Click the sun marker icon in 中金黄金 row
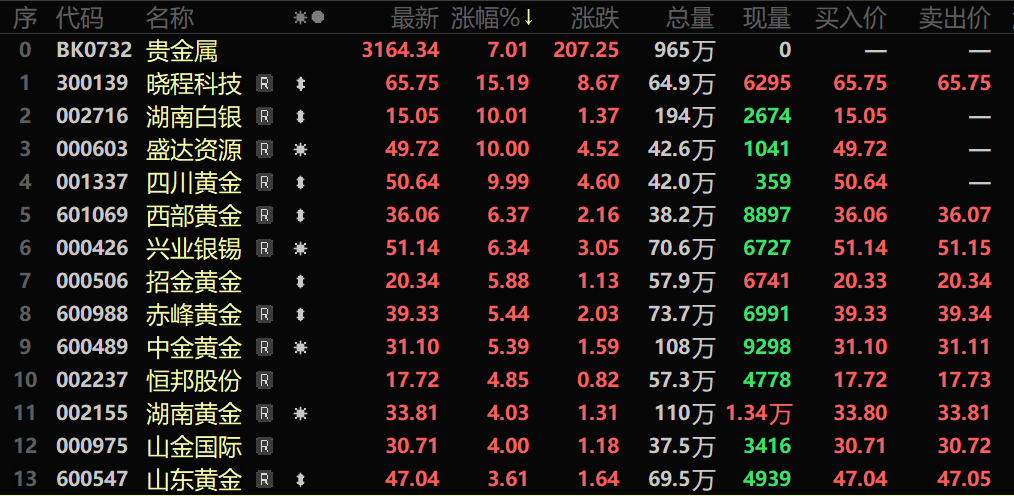The height and width of the screenshot is (496, 1014). (x=300, y=347)
